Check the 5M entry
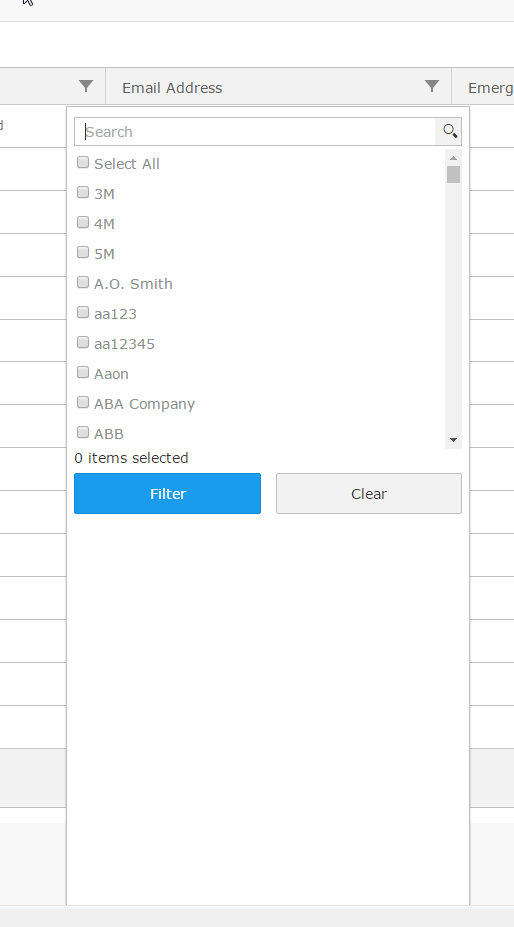Screen dimensions: 514x927 (x=83, y=252)
